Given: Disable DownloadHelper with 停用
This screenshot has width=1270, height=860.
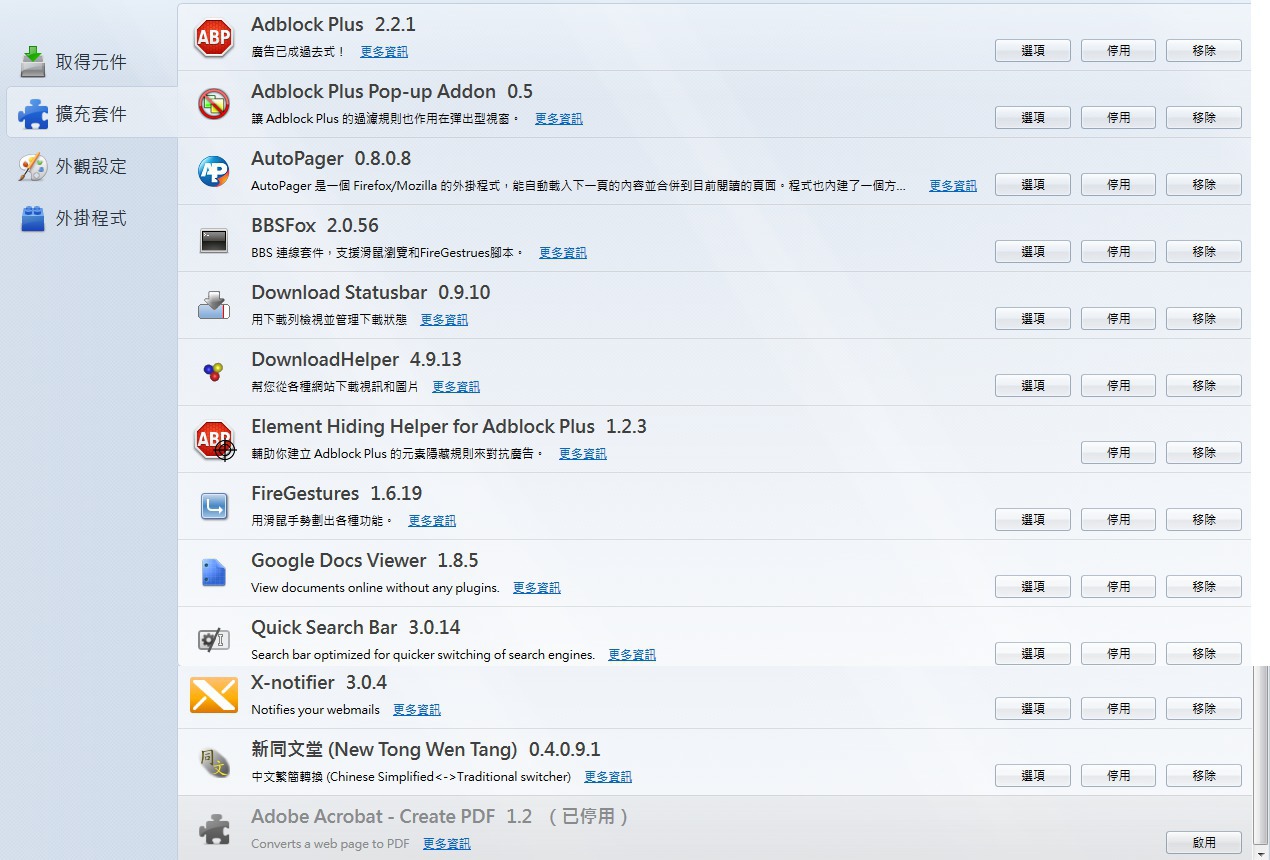Looking at the screenshot, I should click(x=1118, y=386).
